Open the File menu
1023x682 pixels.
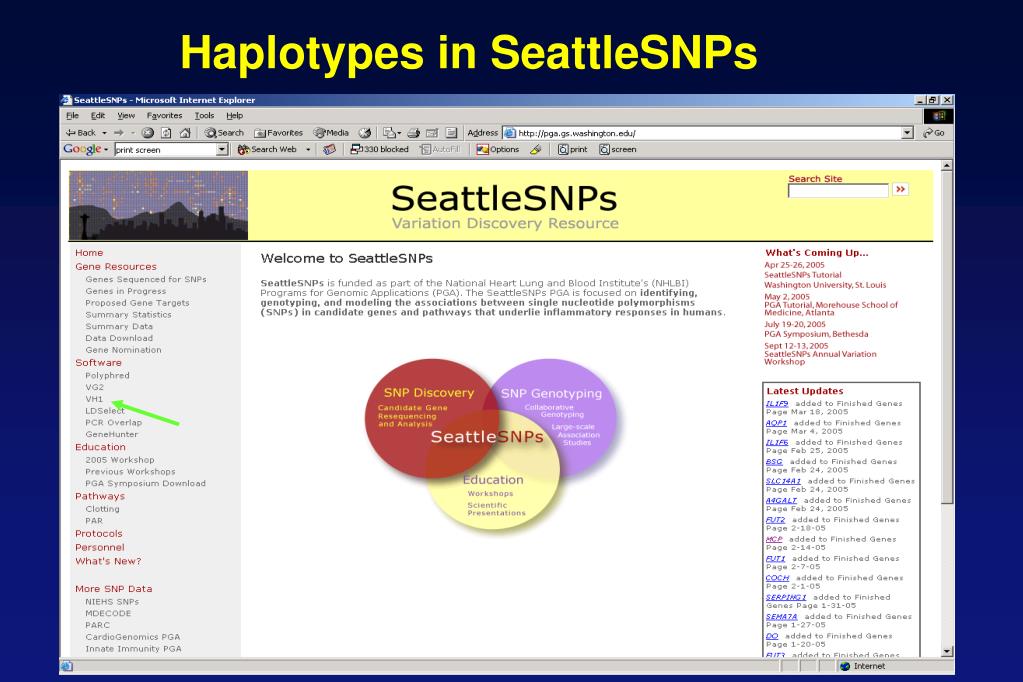72,116
